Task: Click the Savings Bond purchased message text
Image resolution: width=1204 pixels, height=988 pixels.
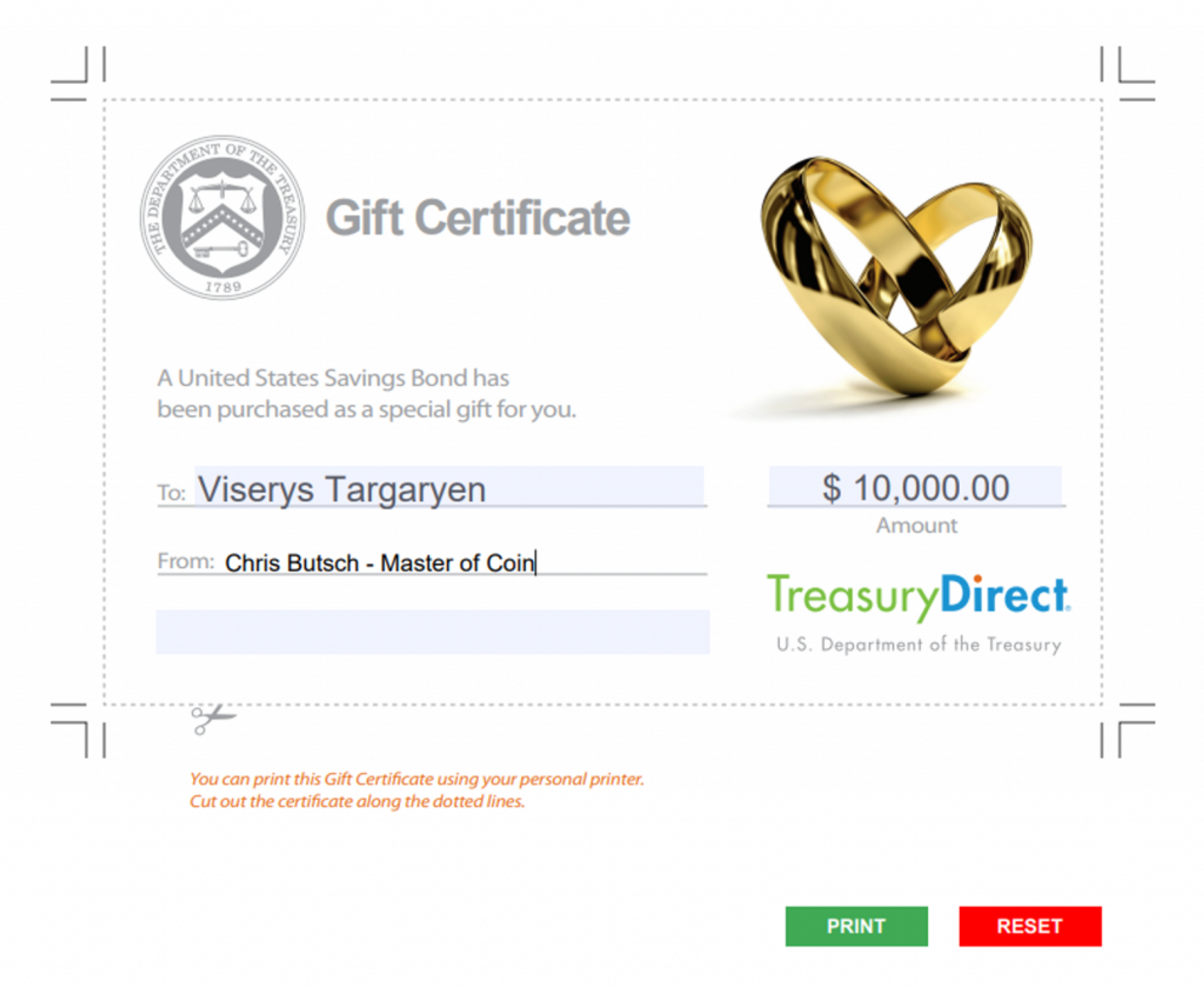Action: (x=367, y=394)
